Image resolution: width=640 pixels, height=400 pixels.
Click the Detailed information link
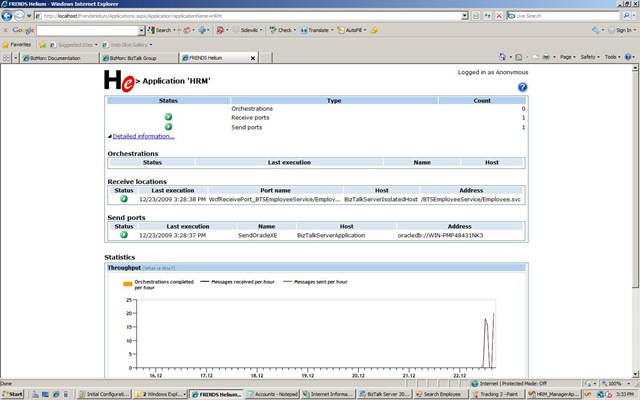tap(143, 136)
